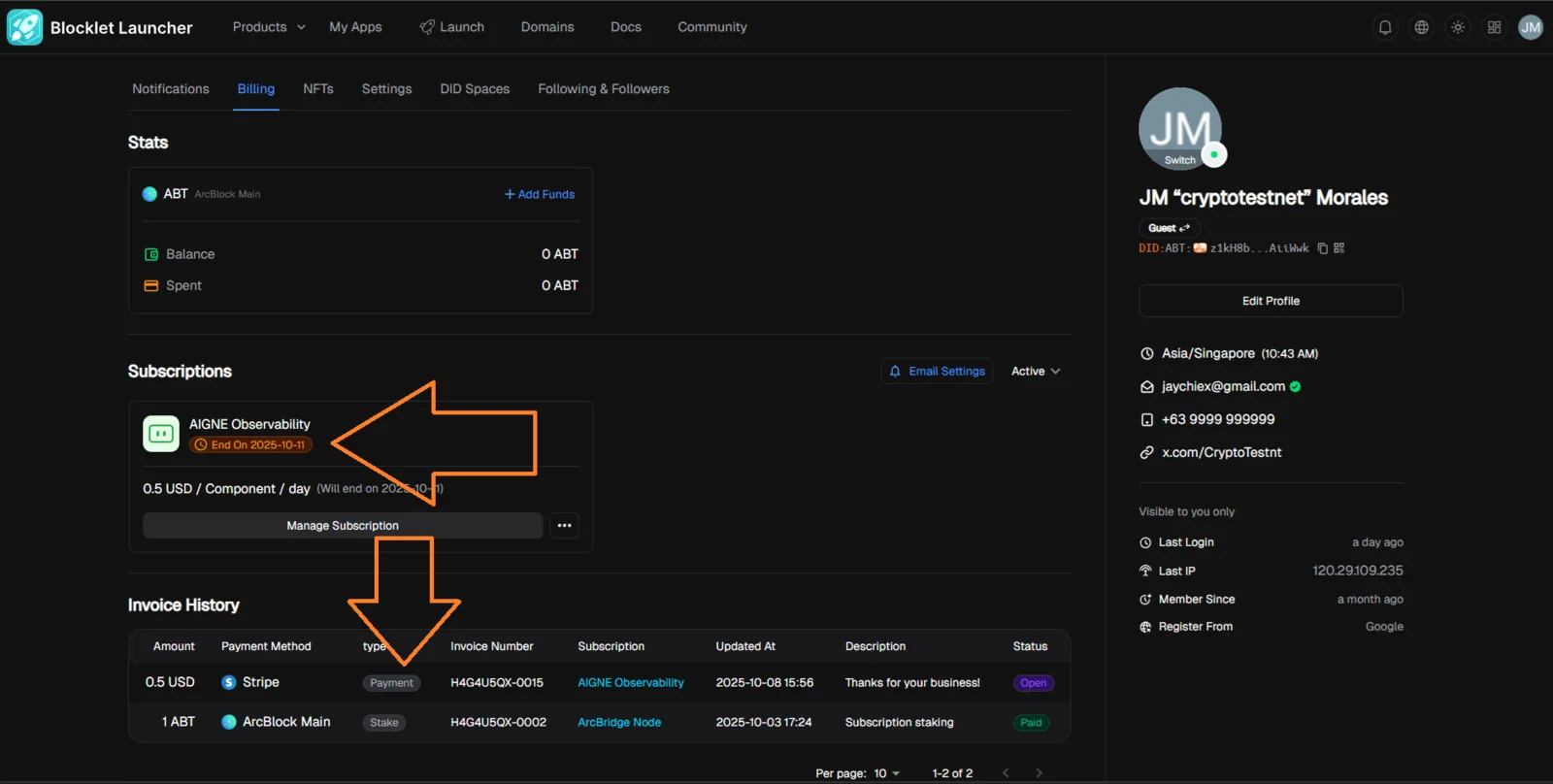1553x784 pixels.
Task: Open the Launch menu item
Action: point(452,27)
